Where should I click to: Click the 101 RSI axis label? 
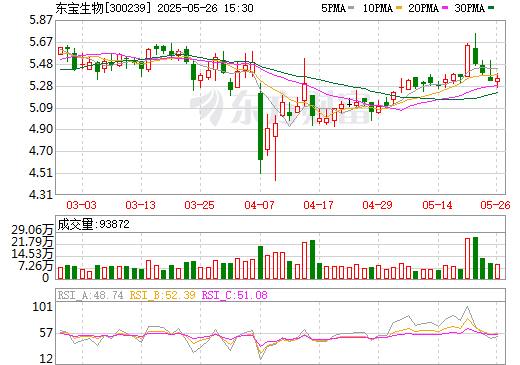tap(43, 306)
